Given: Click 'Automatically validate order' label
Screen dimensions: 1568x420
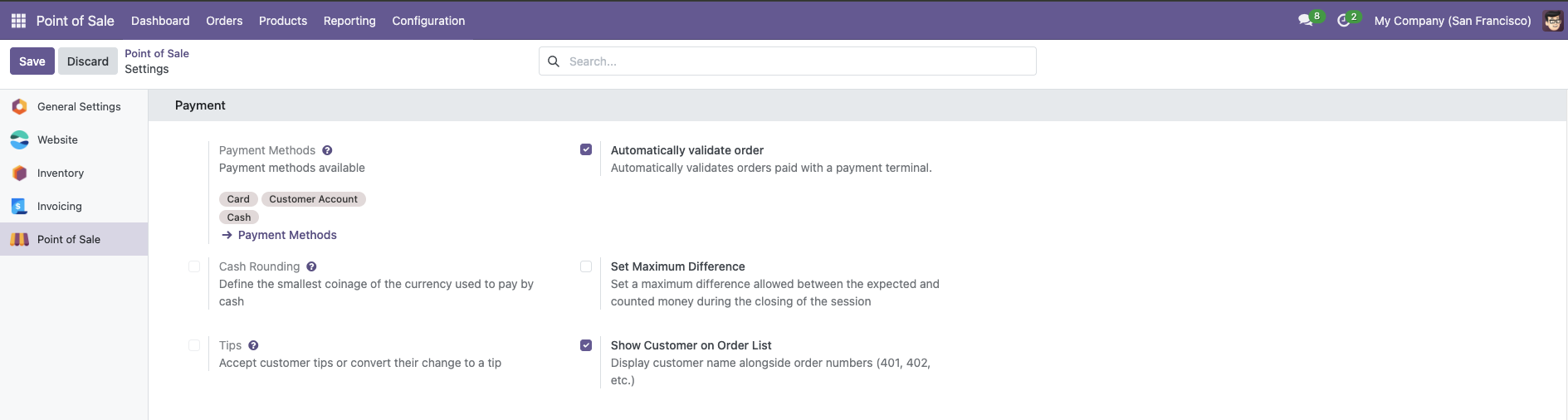Looking at the screenshot, I should coord(687,150).
